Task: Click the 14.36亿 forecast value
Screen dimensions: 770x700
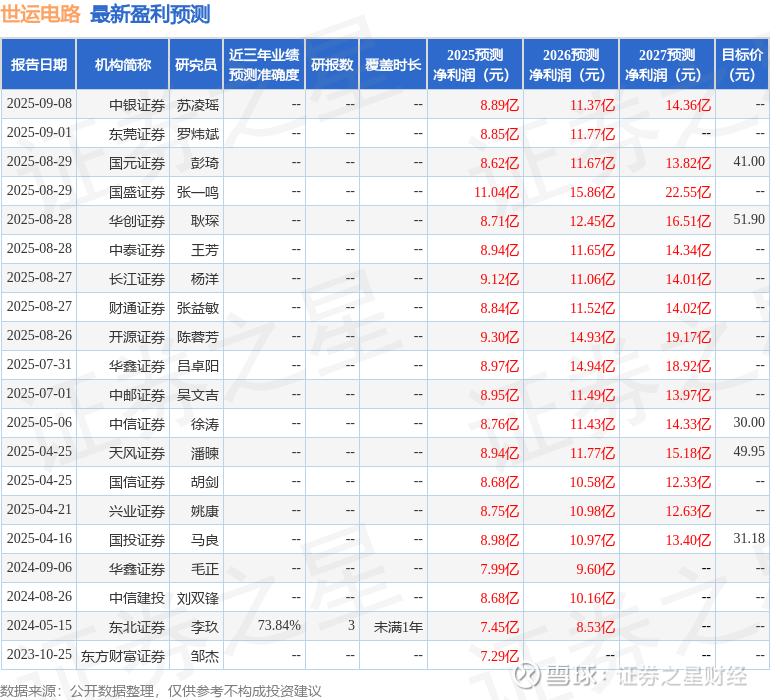Action: pyautogui.click(x=688, y=105)
